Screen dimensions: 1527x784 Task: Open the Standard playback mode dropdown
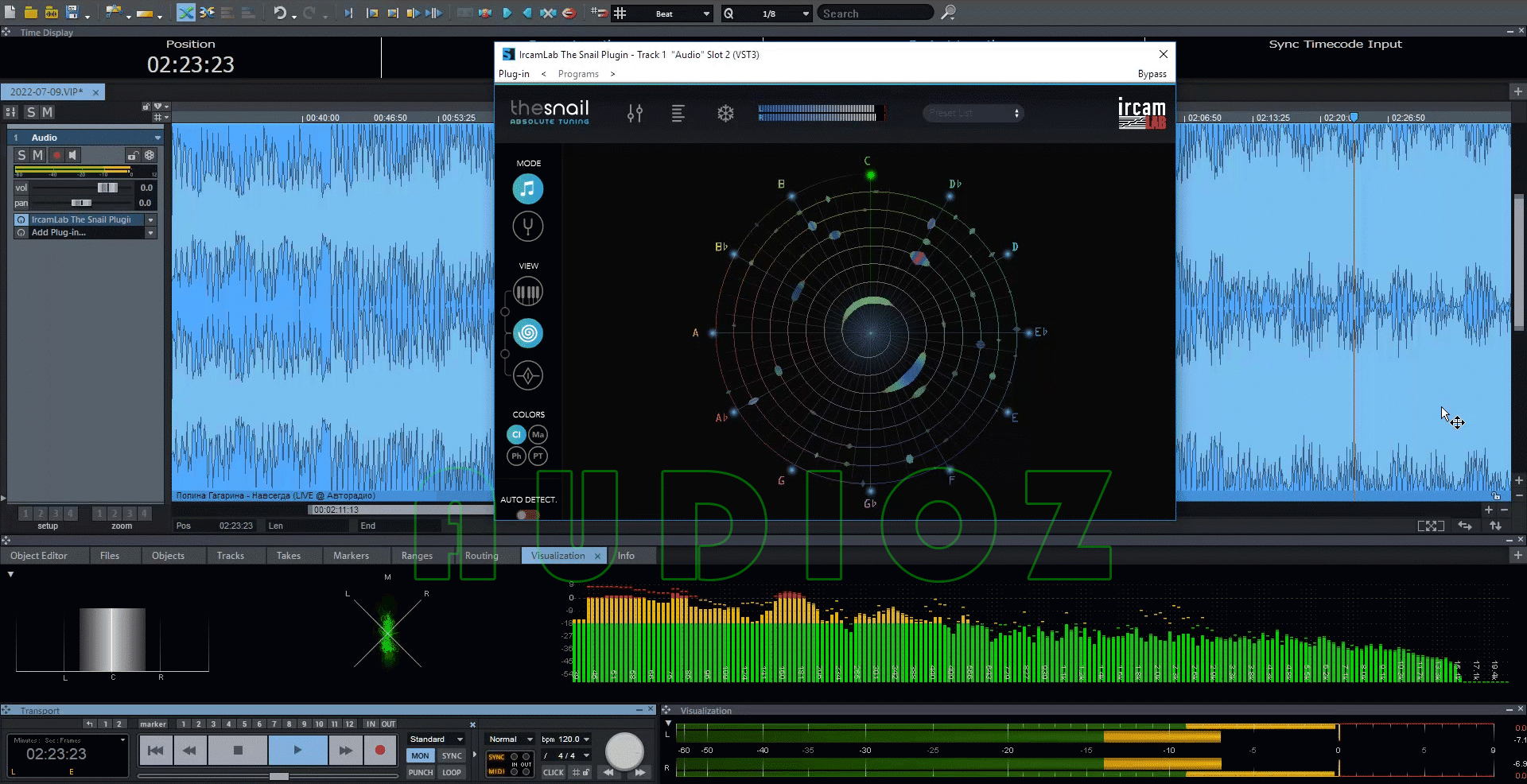[x=436, y=739]
